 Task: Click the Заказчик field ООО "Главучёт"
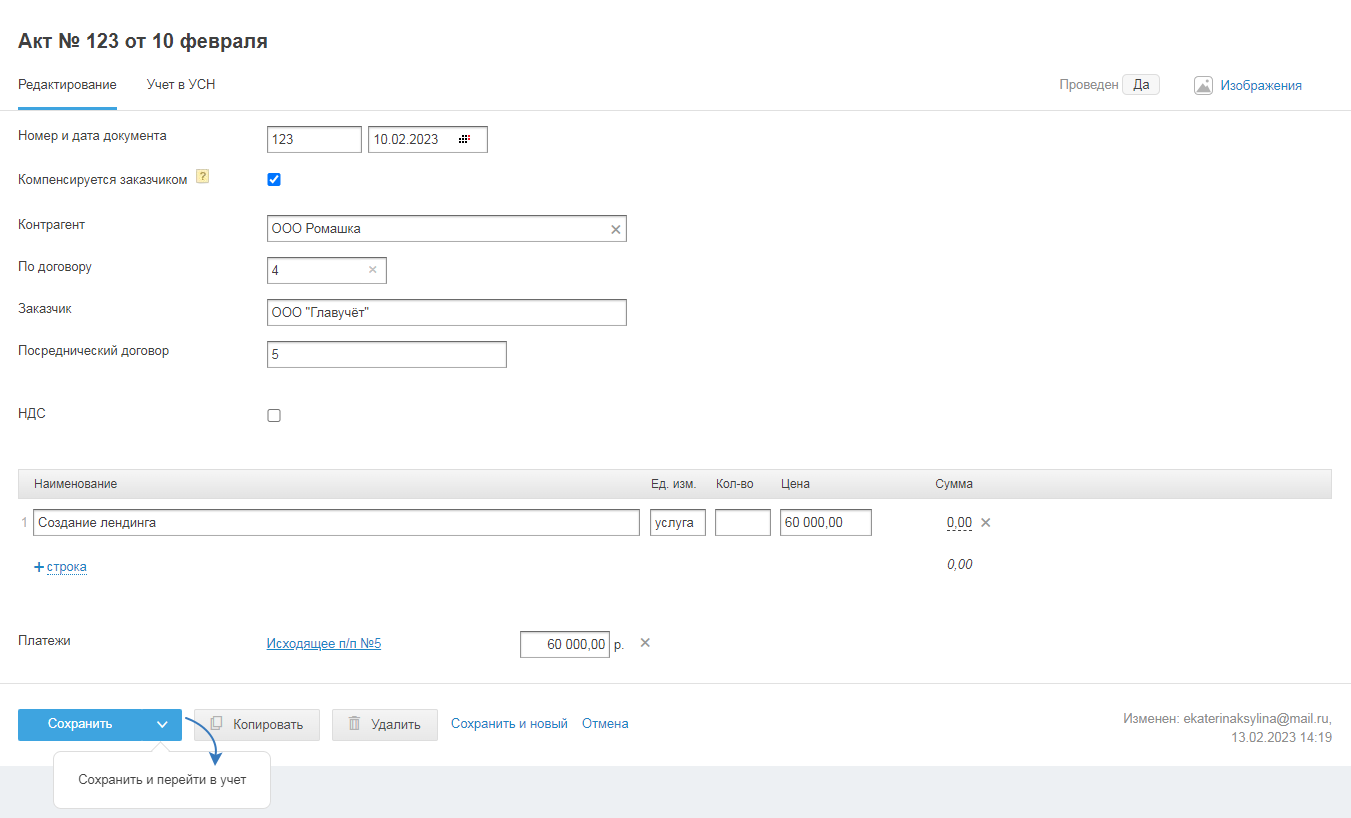447,313
